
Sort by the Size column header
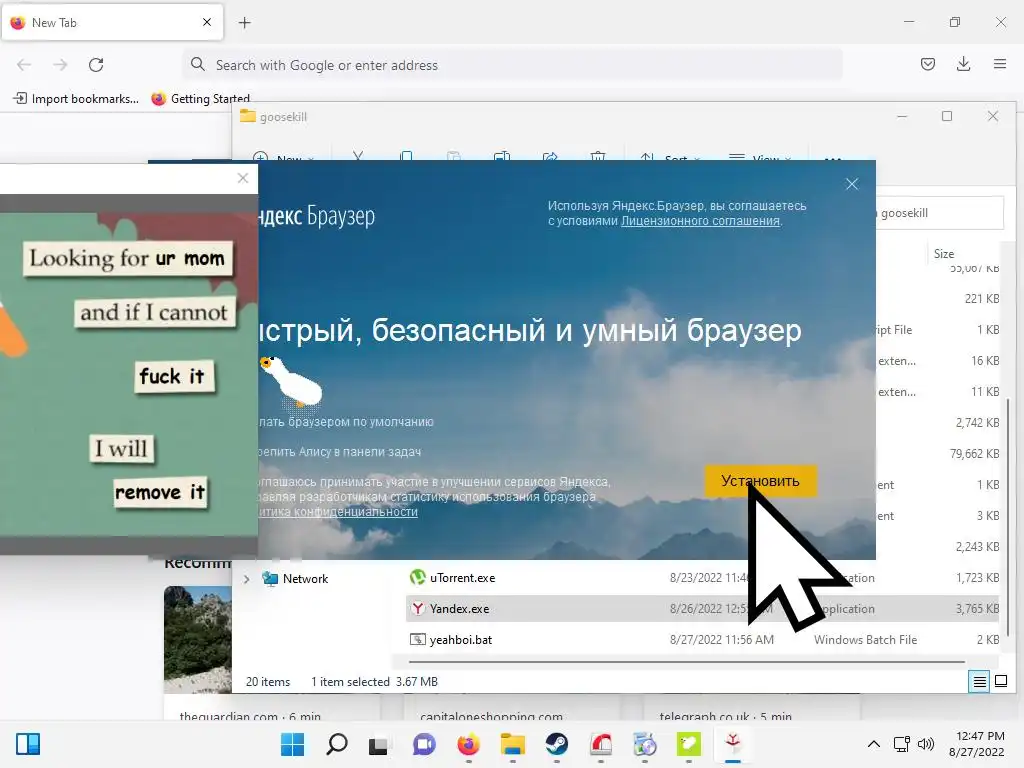coord(944,254)
